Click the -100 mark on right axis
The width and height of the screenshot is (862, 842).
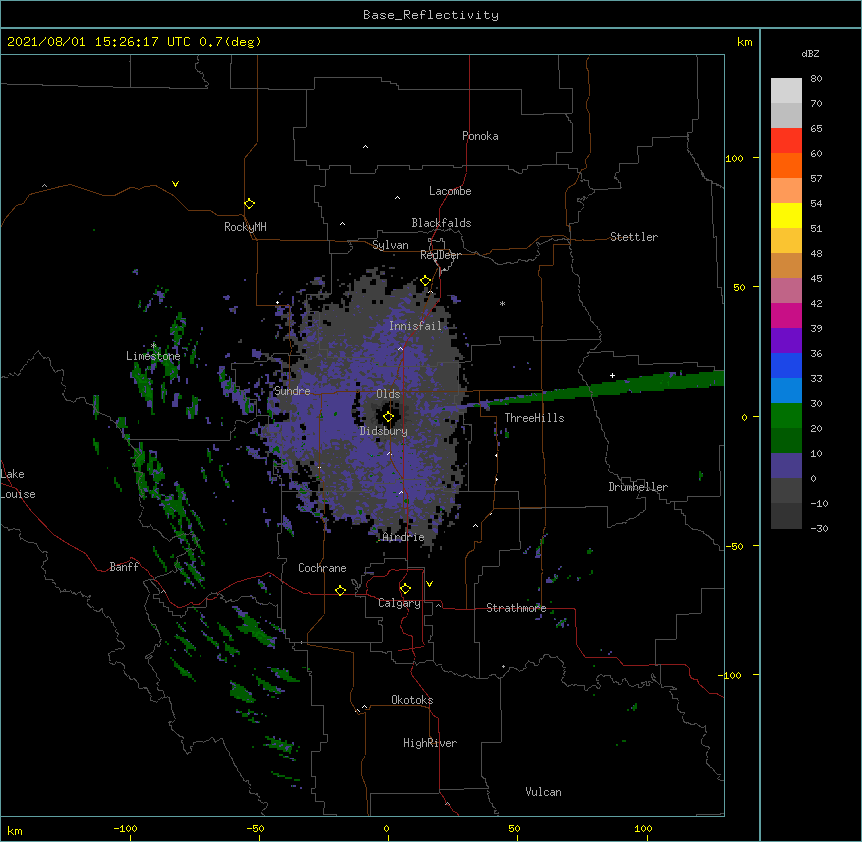[731, 675]
